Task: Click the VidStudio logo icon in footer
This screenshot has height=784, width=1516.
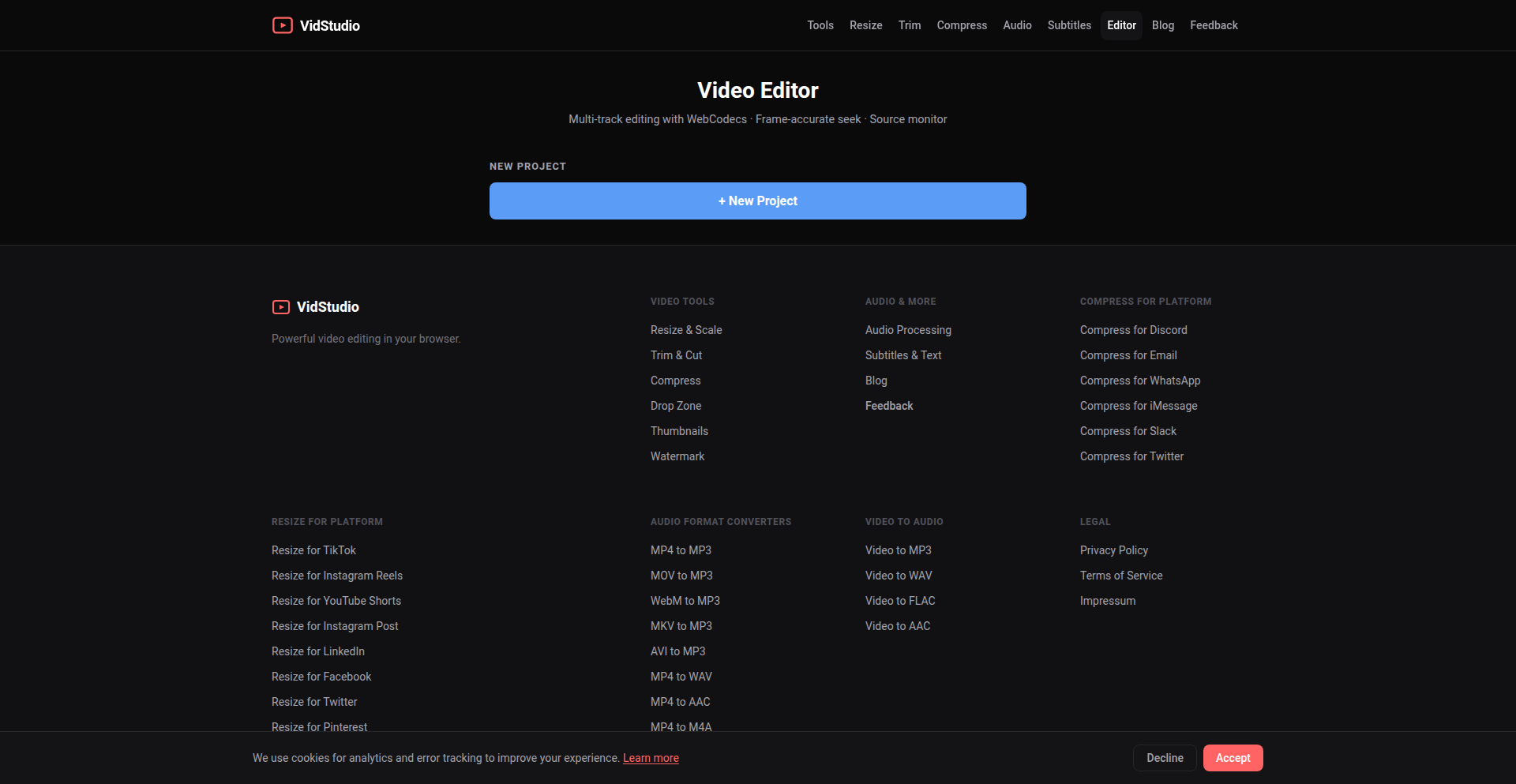Action: (281, 307)
